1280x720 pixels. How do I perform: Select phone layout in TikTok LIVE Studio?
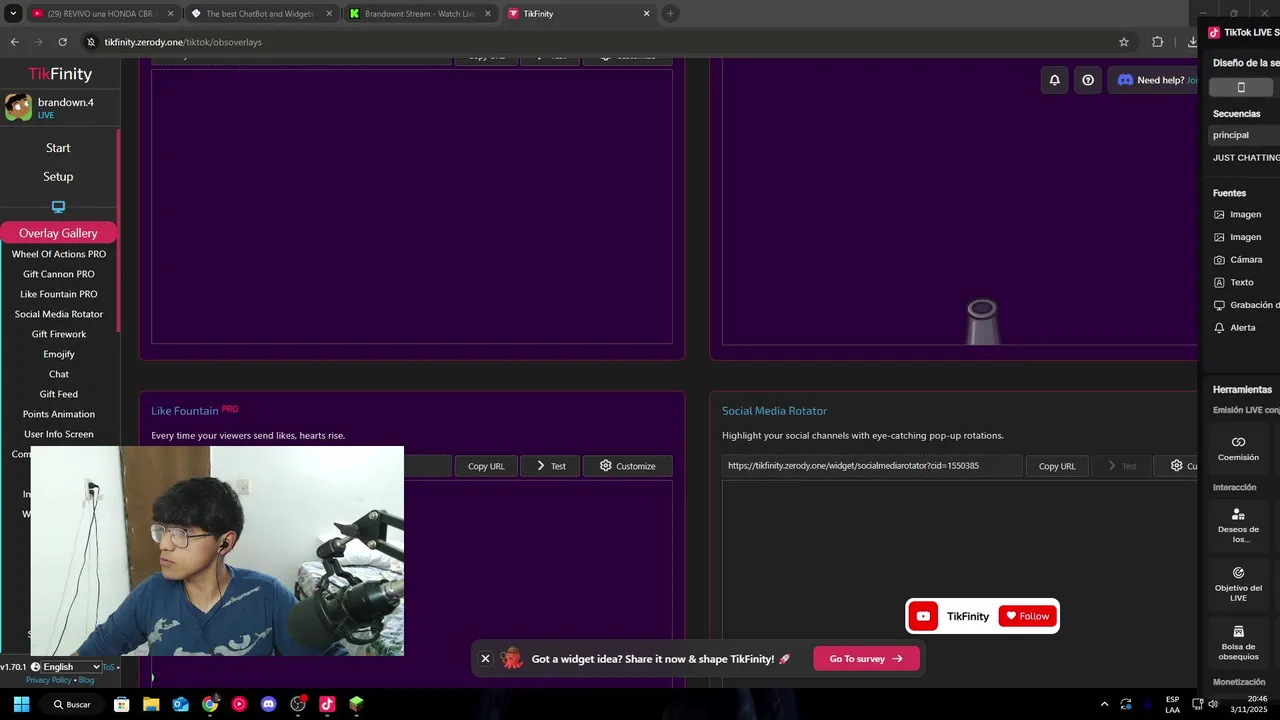(1241, 87)
